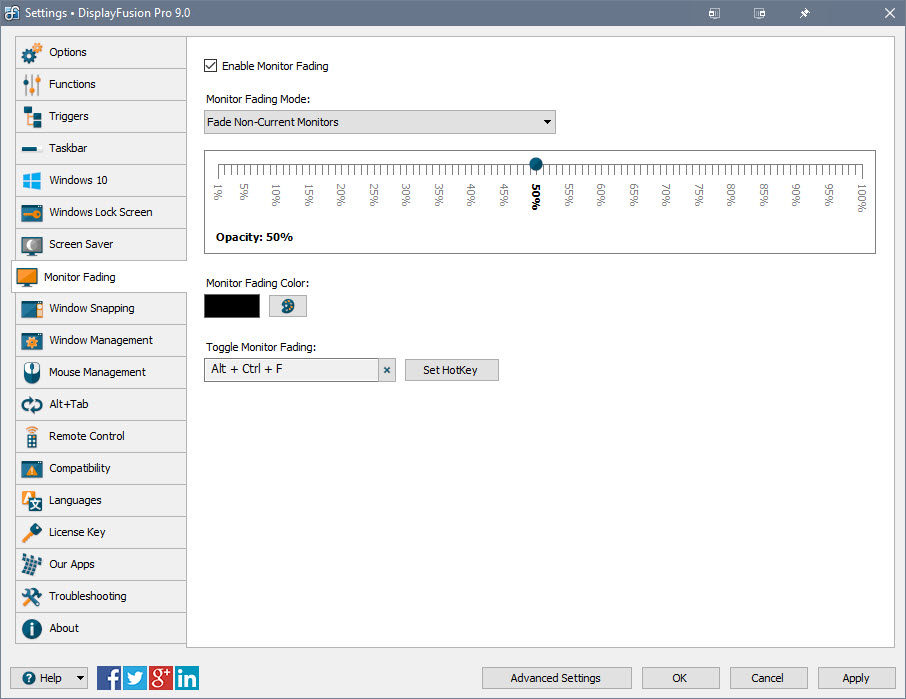Image resolution: width=906 pixels, height=699 pixels.
Task: Open the Troubleshooting wrench icon
Action: tap(32, 596)
